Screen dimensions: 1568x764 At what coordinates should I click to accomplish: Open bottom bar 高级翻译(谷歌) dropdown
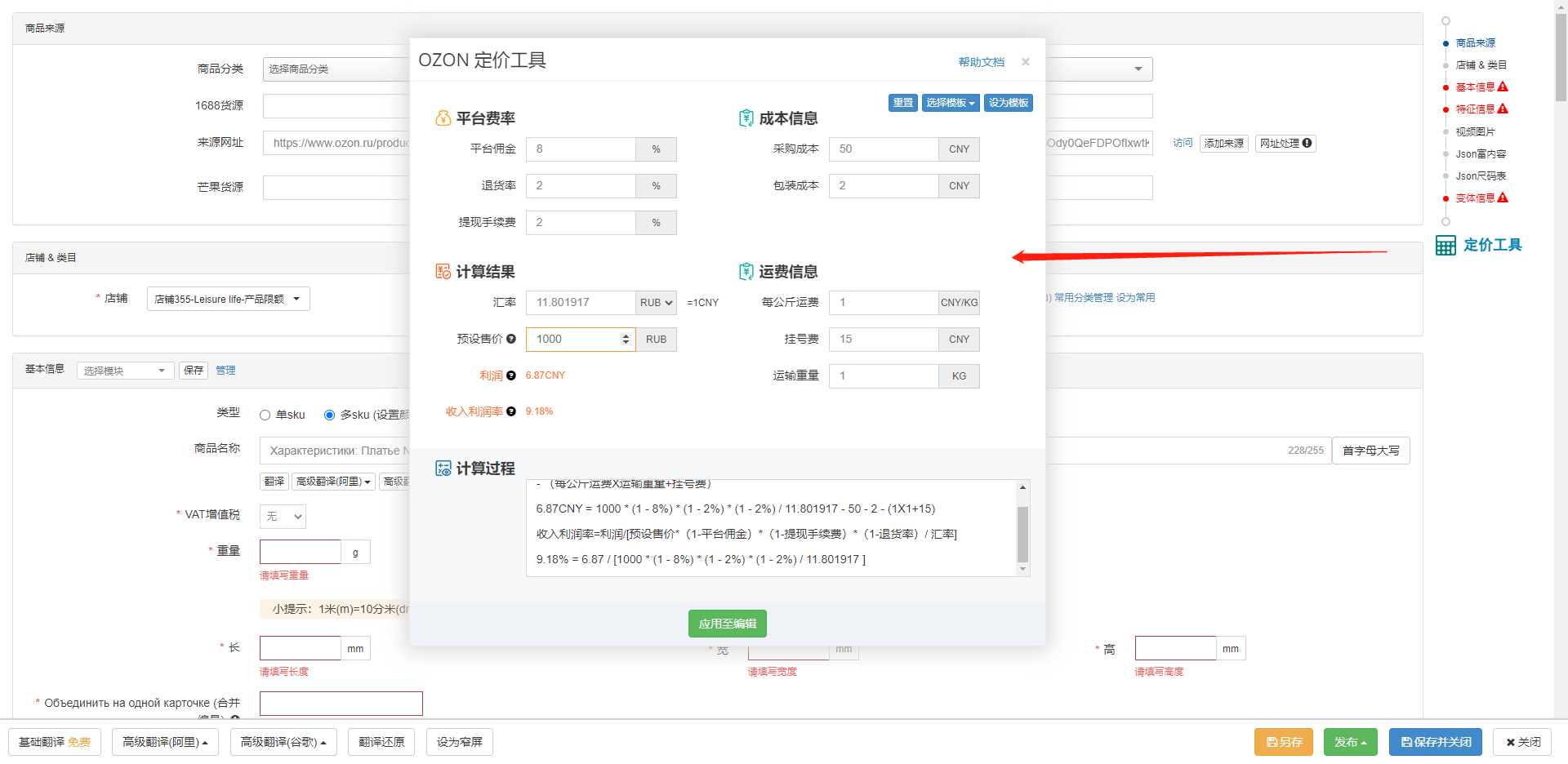click(283, 742)
